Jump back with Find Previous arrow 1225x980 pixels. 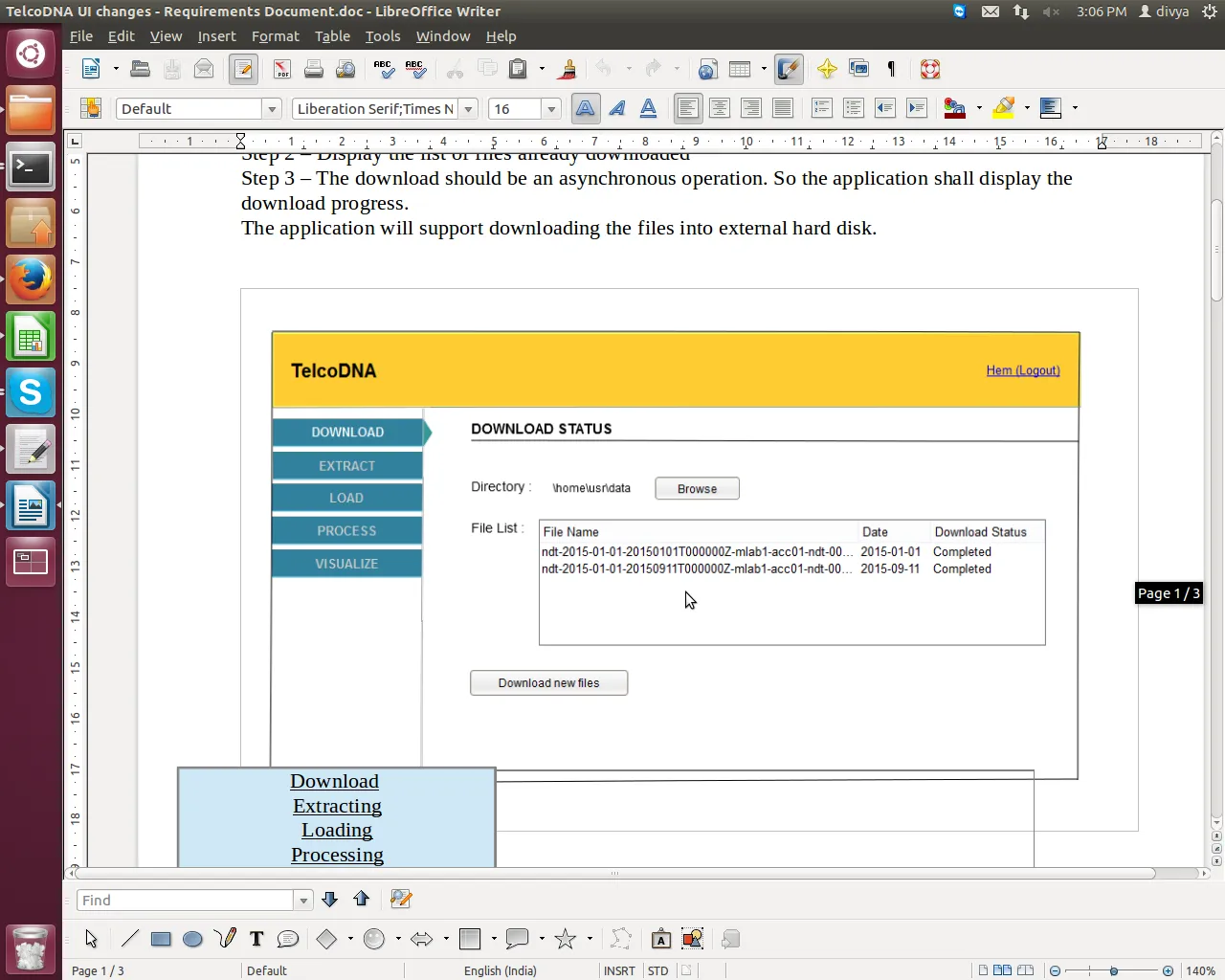(361, 900)
